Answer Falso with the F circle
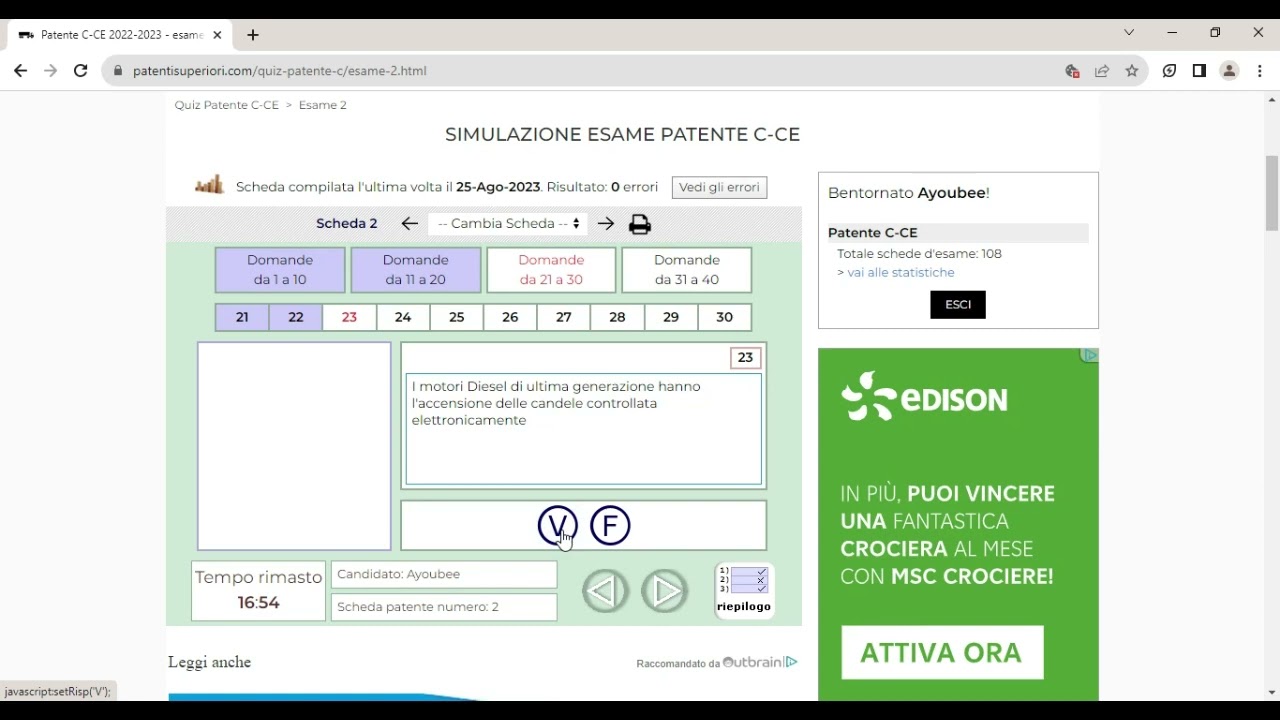This screenshot has height=720, width=1280. 610,526
